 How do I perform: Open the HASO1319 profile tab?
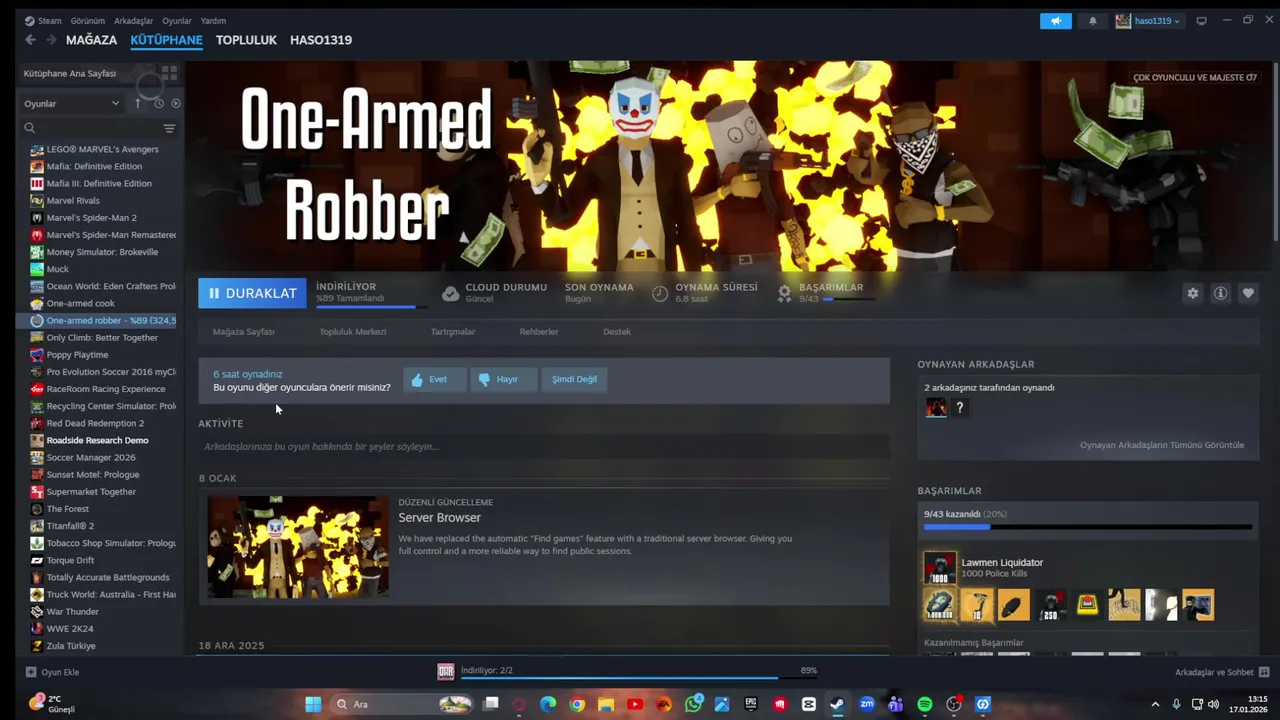(x=321, y=40)
